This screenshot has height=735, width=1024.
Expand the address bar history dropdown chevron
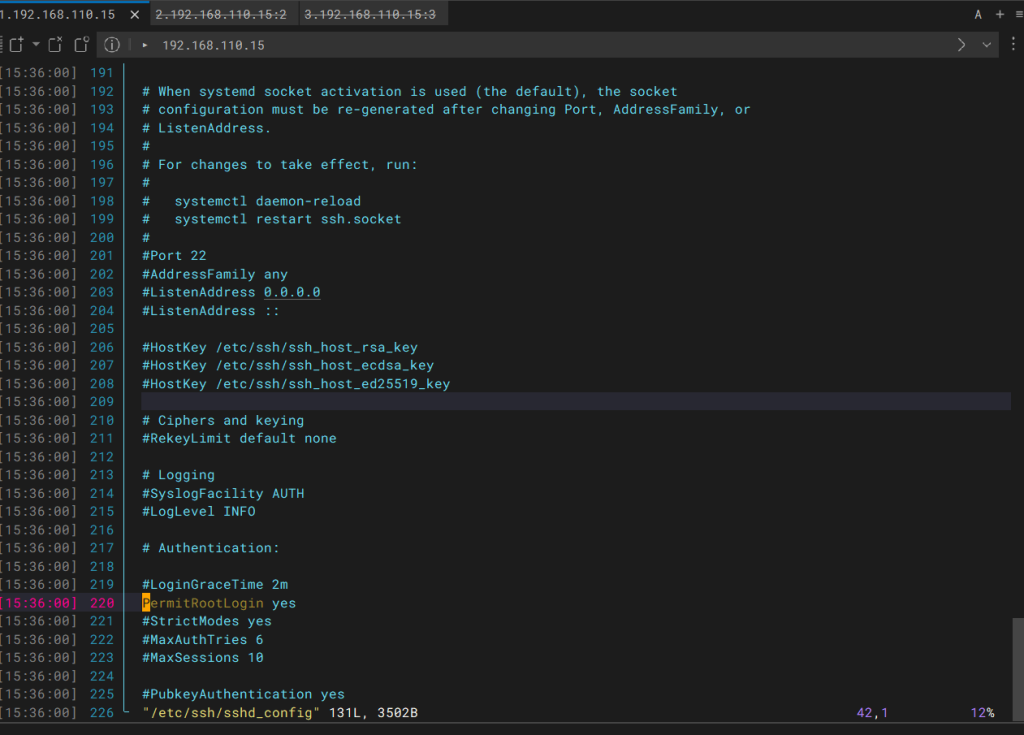click(x=987, y=45)
